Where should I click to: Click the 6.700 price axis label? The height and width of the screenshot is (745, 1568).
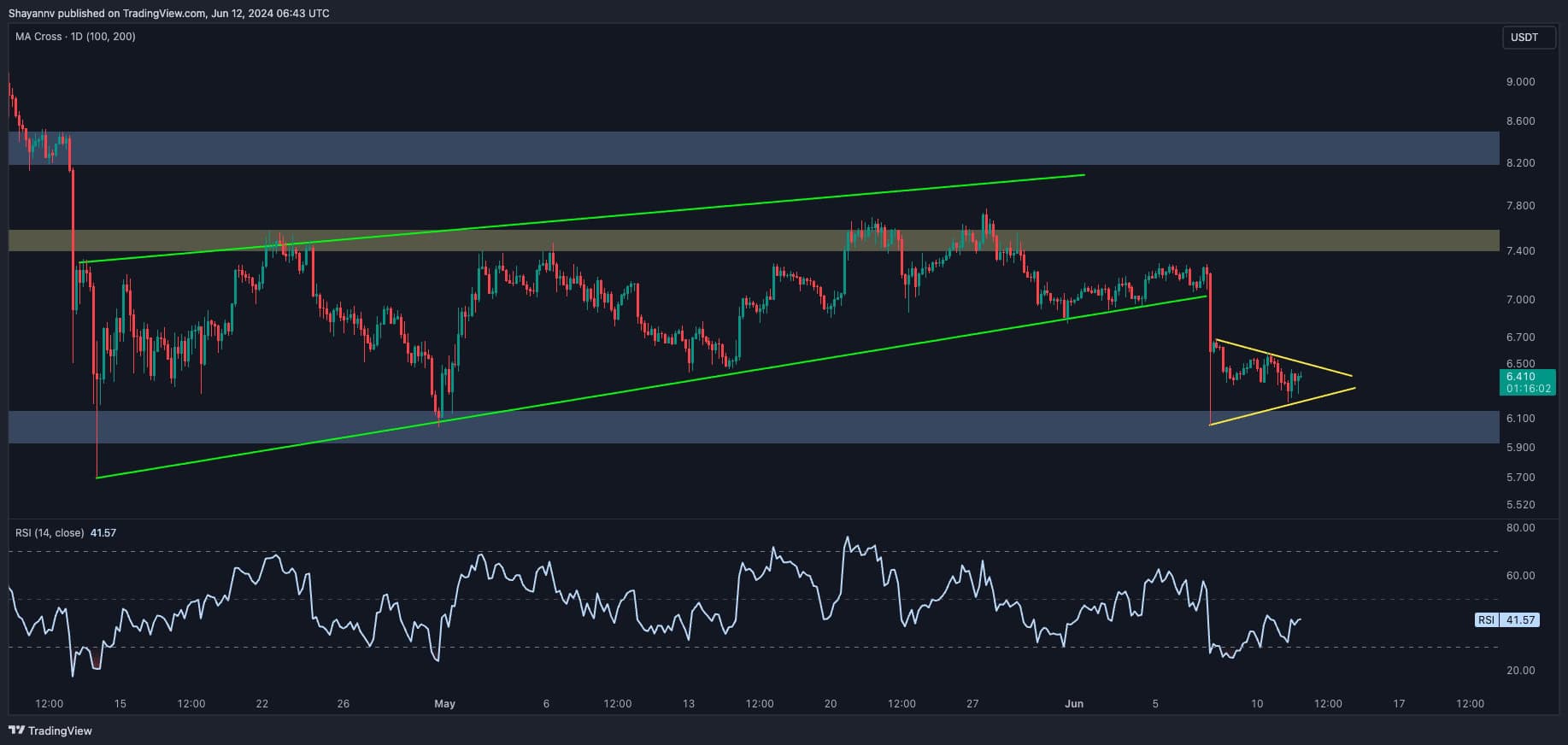pos(1520,337)
